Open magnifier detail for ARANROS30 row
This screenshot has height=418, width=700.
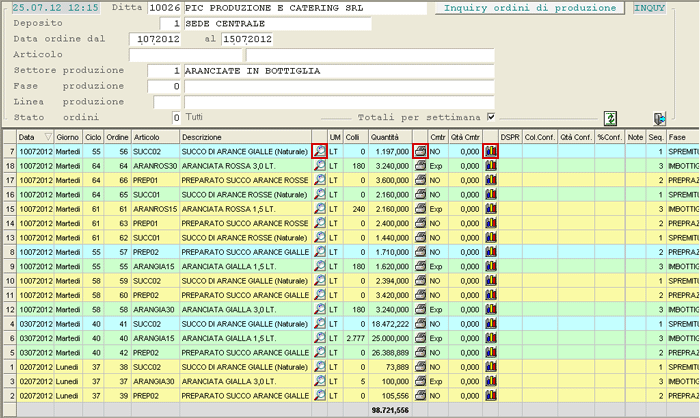coord(320,166)
